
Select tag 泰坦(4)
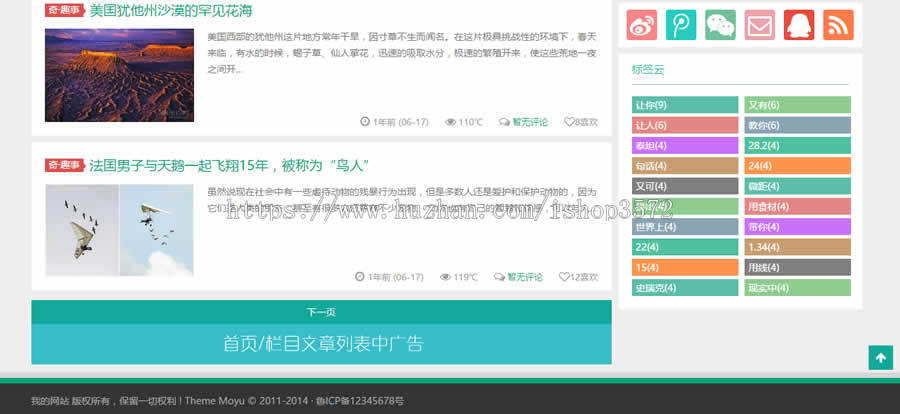(685, 146)
